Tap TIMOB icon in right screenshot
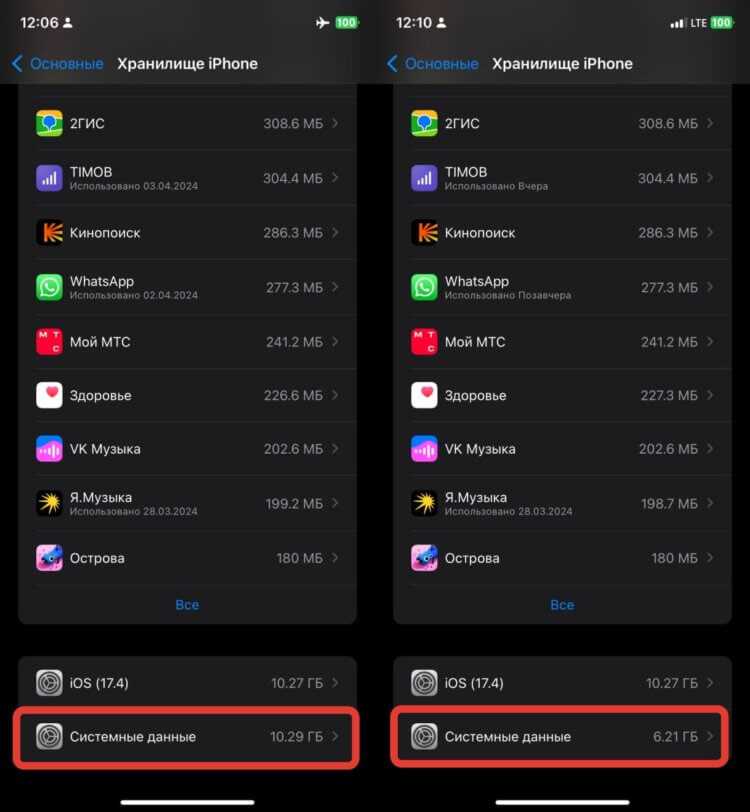The image size is (750, 812). tap(424, 178)
